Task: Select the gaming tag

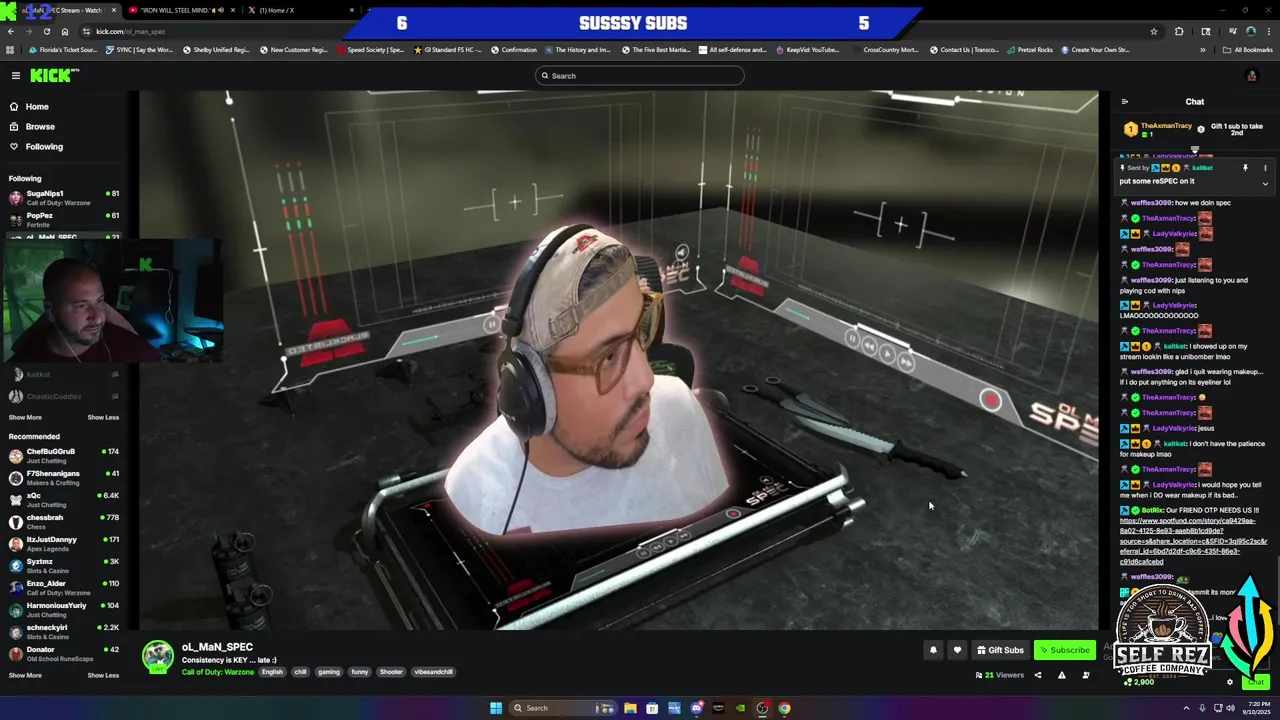Action: 329,672
